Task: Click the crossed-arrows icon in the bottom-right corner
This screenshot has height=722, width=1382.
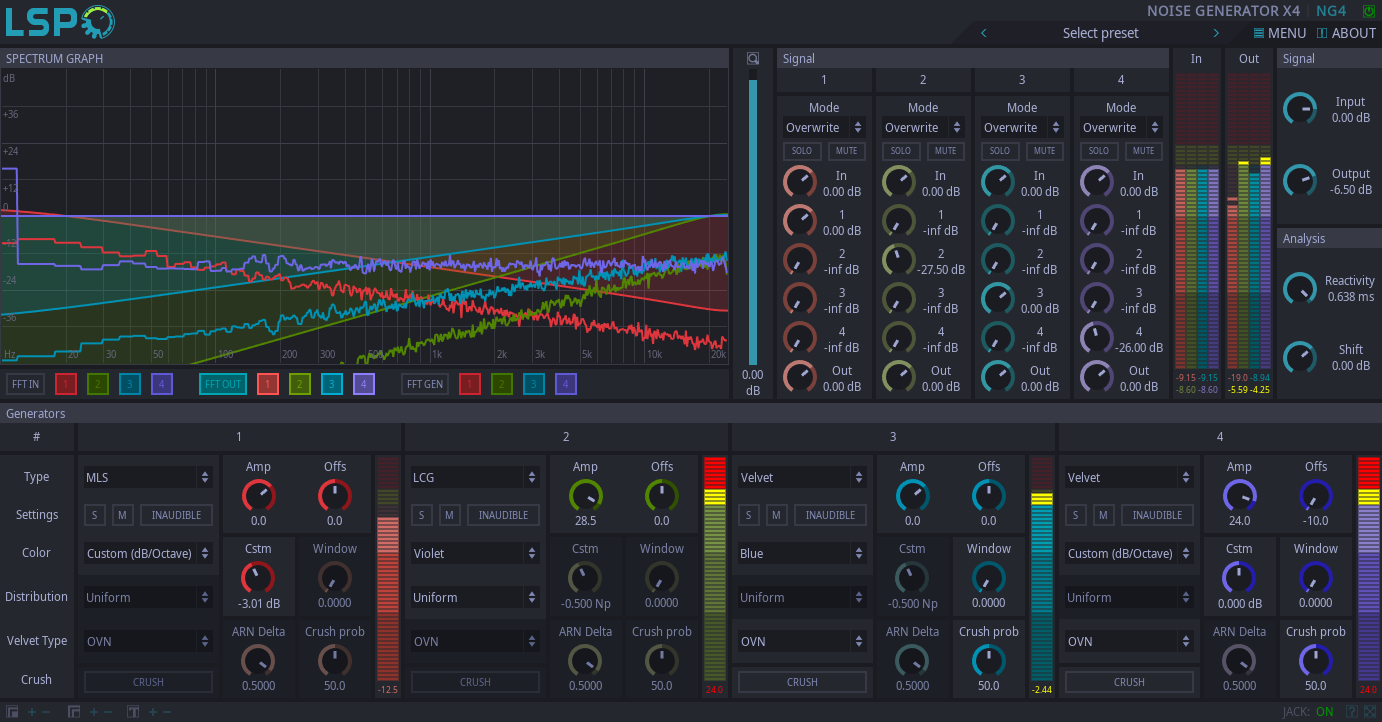Action: (x=1369, y=712)
